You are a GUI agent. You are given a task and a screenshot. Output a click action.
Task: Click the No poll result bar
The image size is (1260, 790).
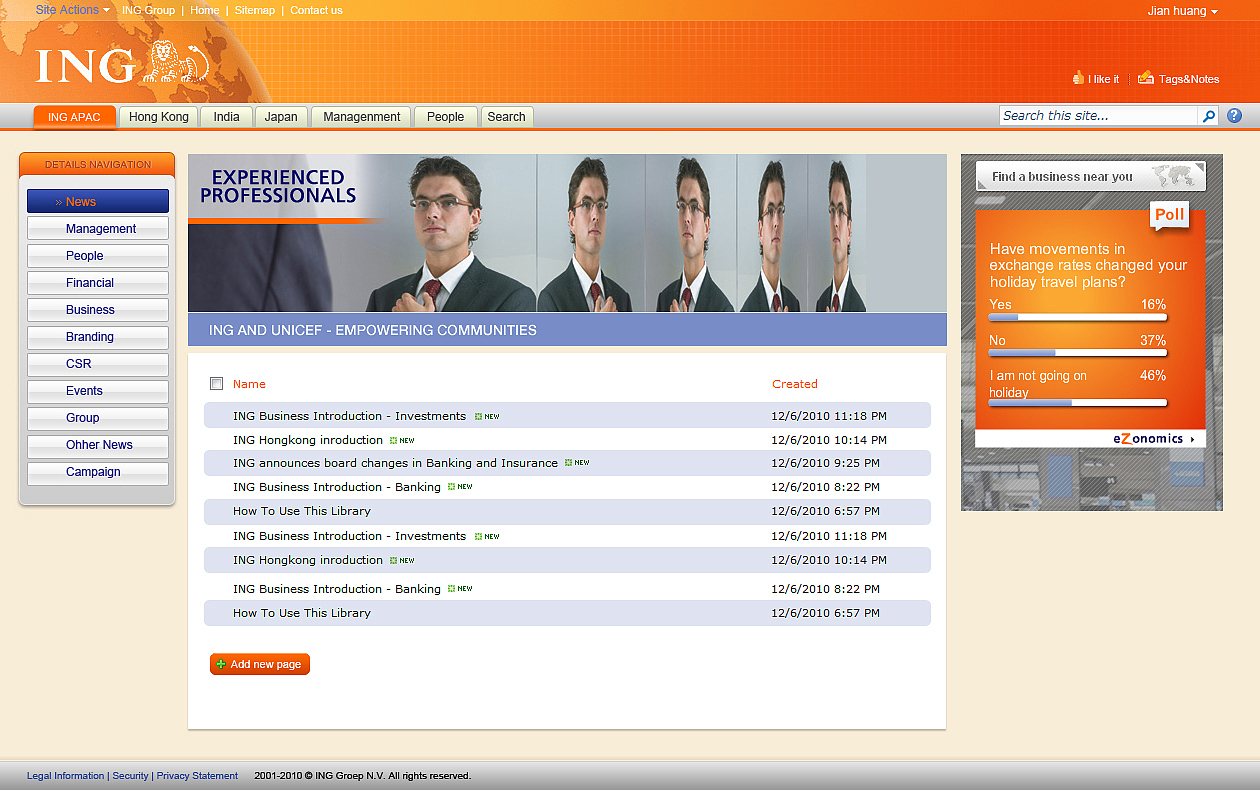1078,353
